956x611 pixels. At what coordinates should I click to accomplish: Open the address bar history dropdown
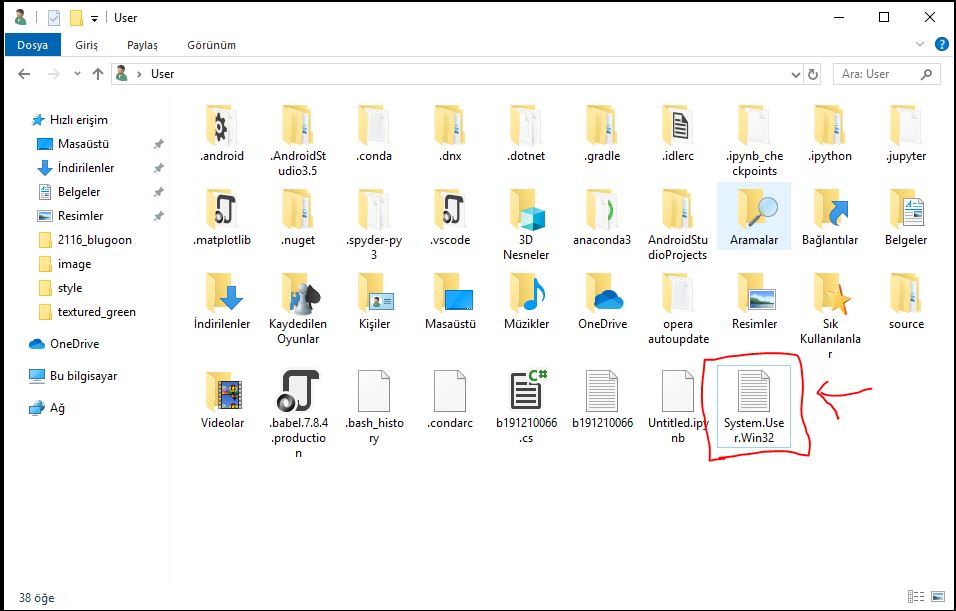point(796,74)
